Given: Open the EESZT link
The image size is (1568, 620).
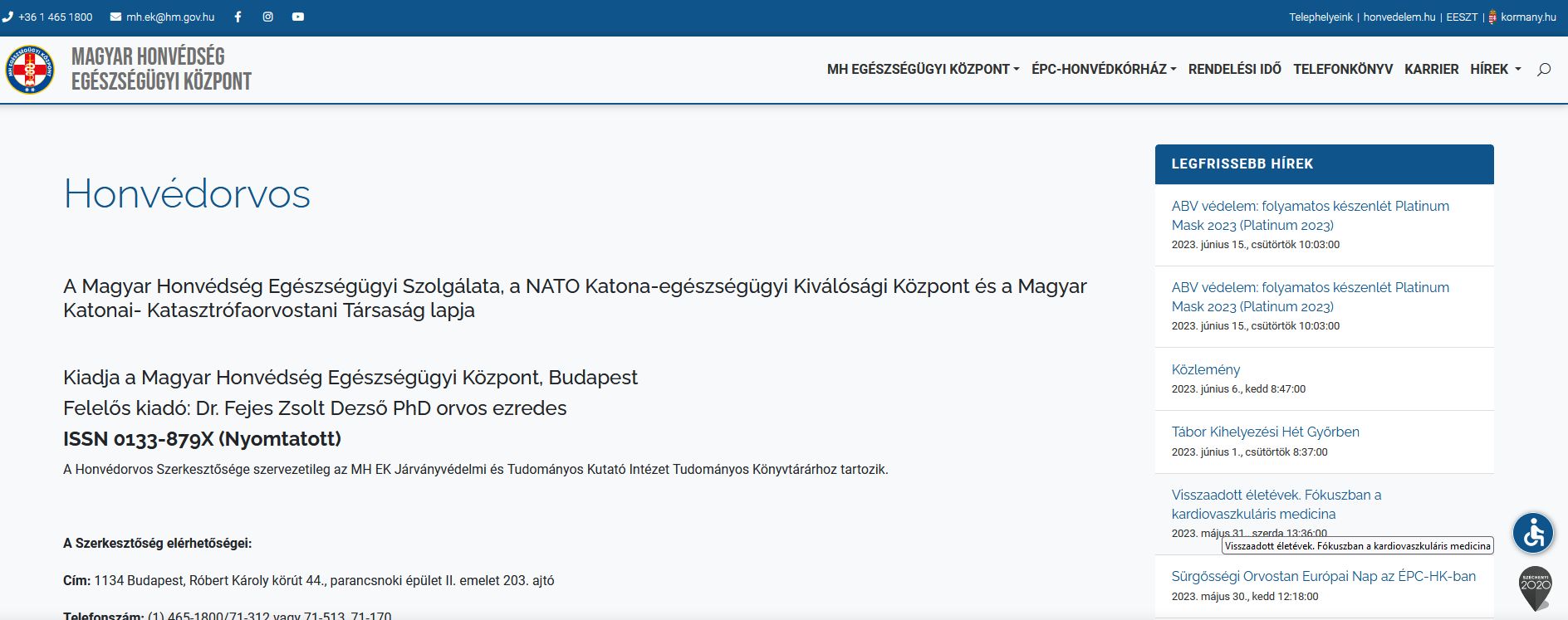Looking at the screenshot, I should coord(1462,17).
